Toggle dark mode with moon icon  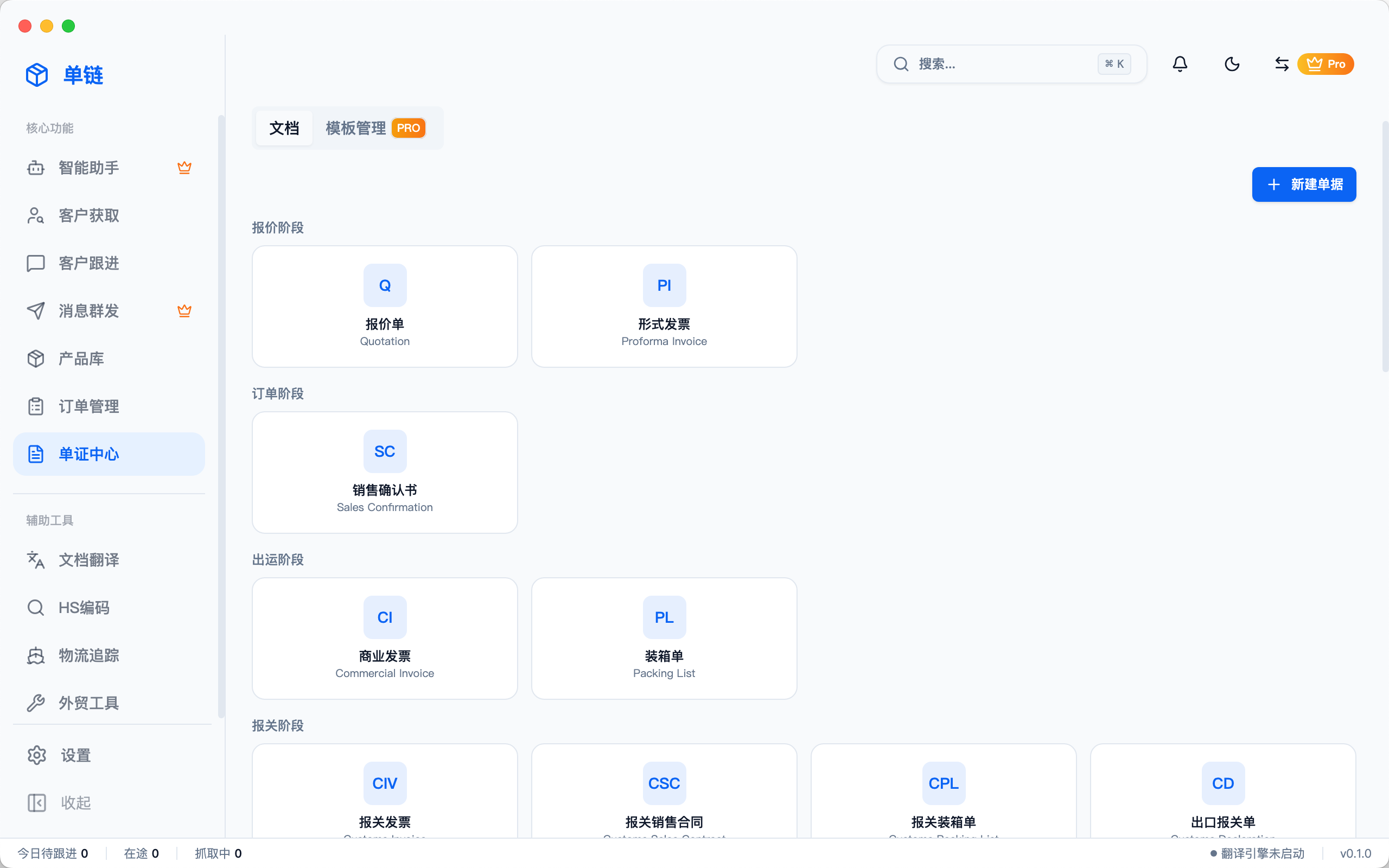point(1232,63)
